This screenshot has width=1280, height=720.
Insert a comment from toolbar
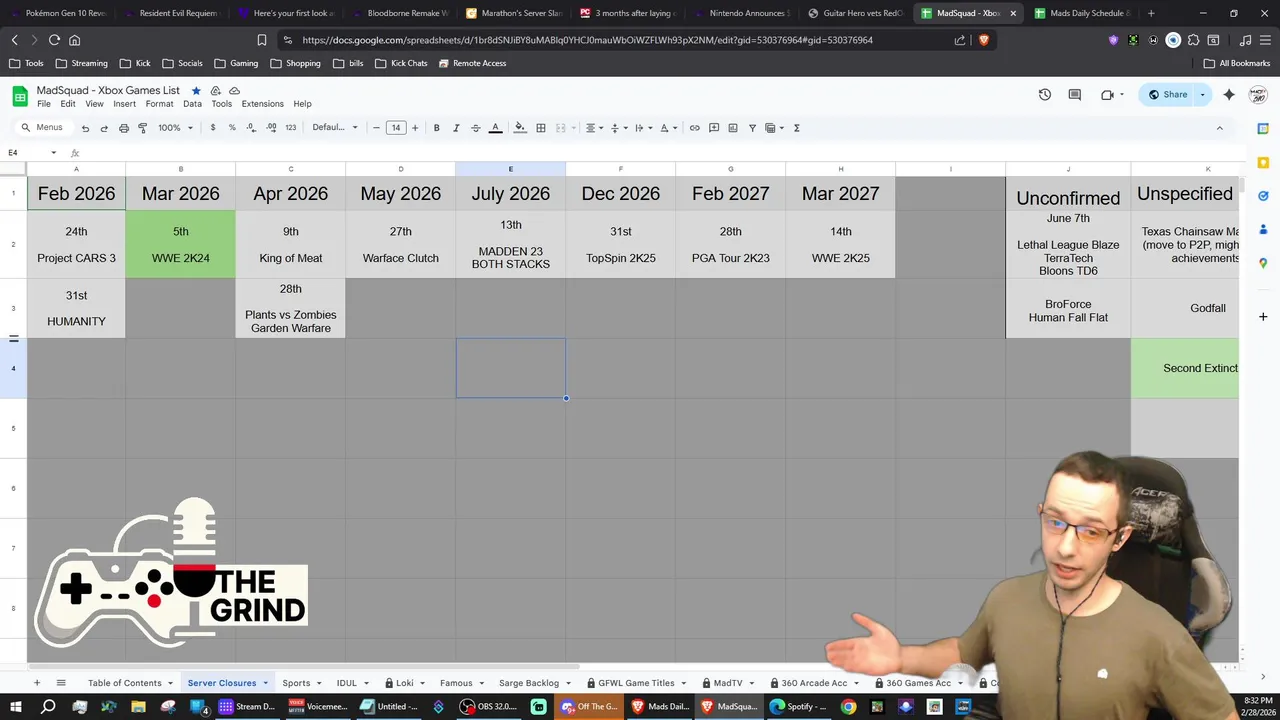713,128
